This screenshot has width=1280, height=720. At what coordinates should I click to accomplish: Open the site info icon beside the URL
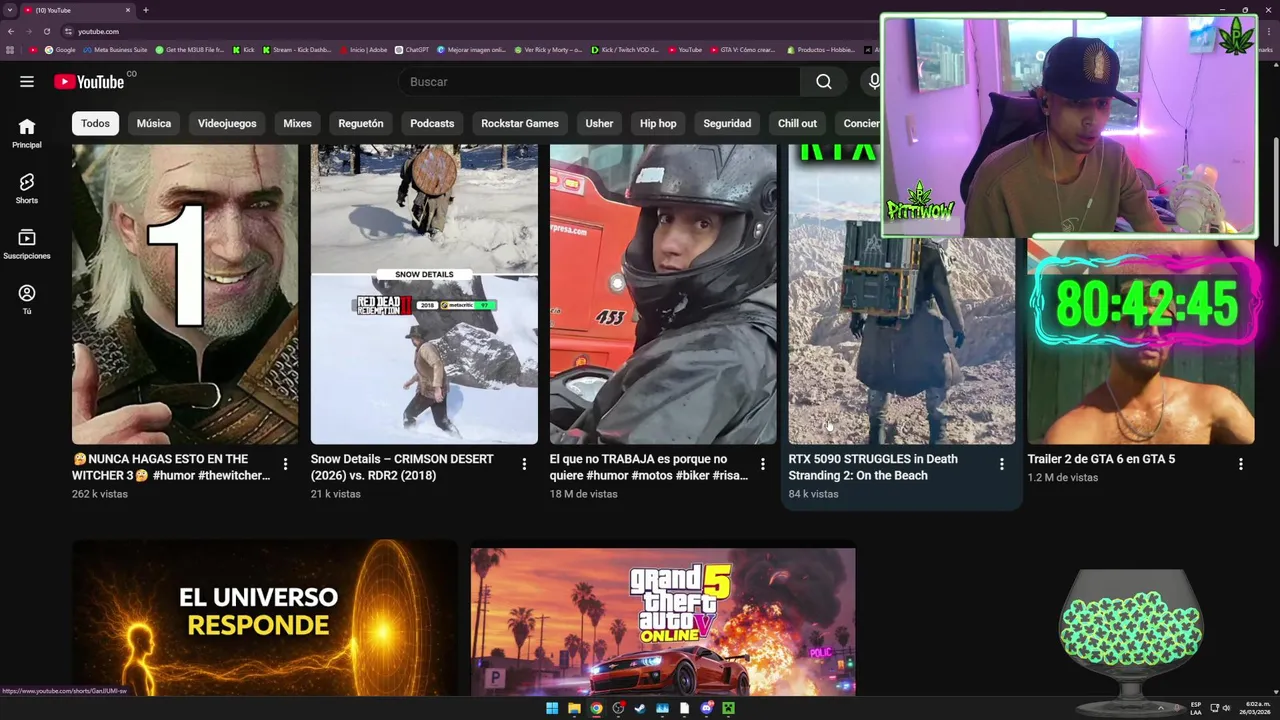[68, 31]
